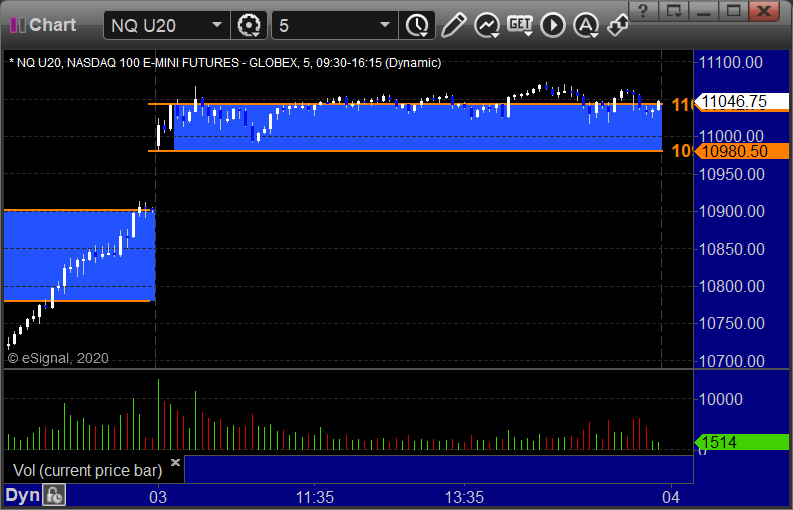Click the 03 date label on time axis

[158, 497]
